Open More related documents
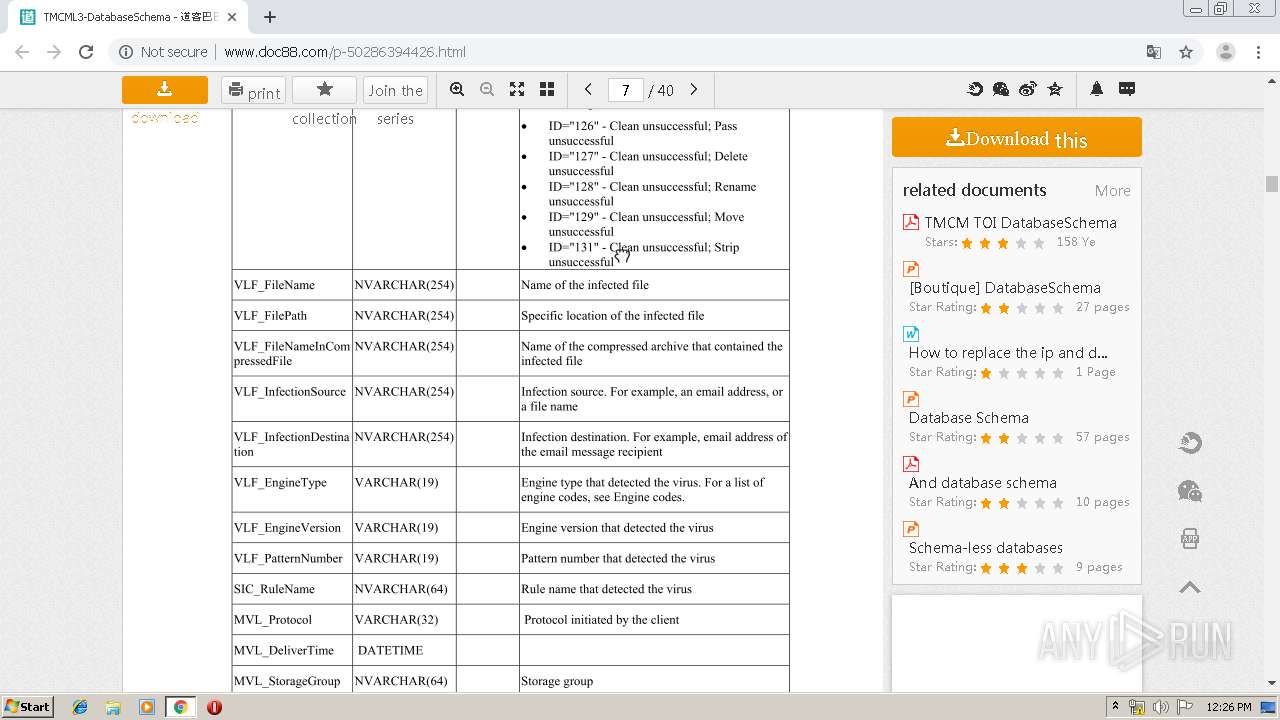The height and width of the screenshot is (720, 1280). 1112,191
